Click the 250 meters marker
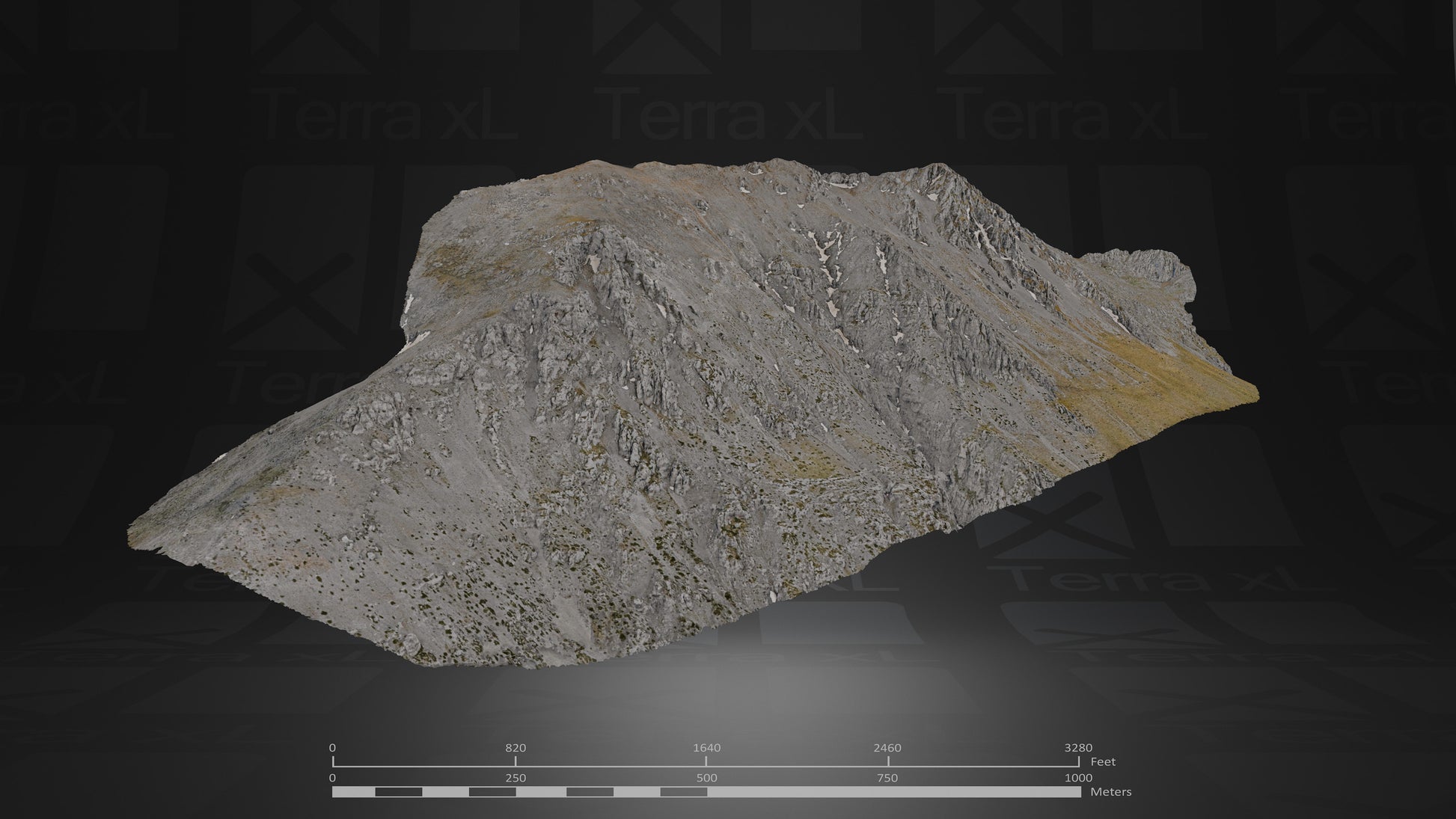 pyautogui.click(x=516, y=777)
